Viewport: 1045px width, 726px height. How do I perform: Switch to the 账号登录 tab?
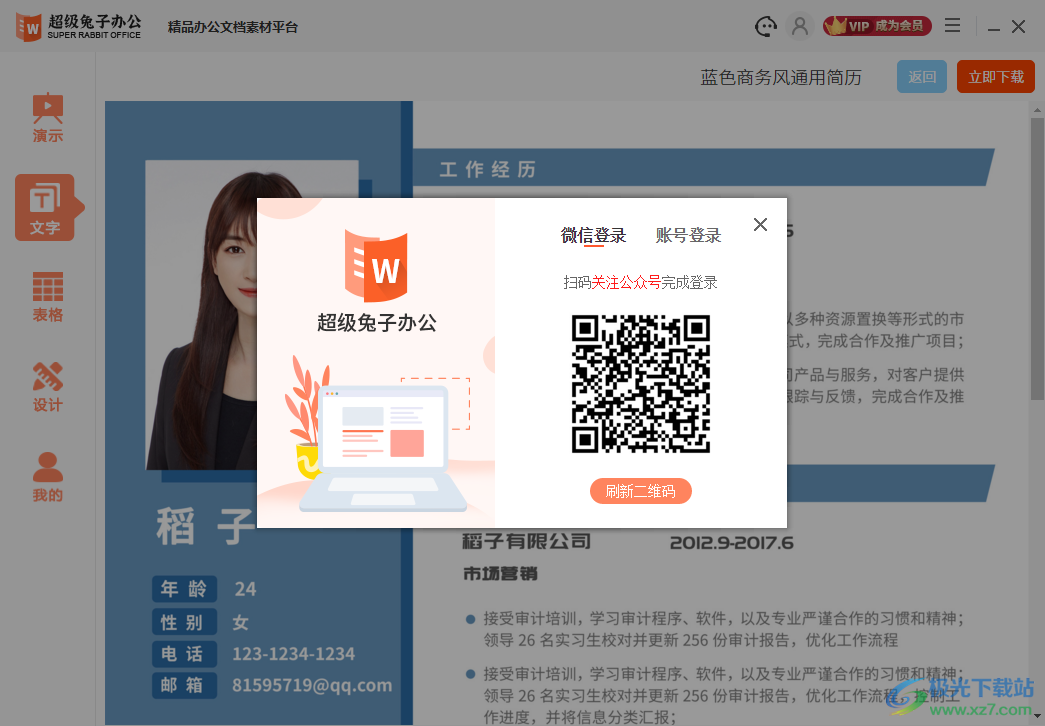(688, 235)
